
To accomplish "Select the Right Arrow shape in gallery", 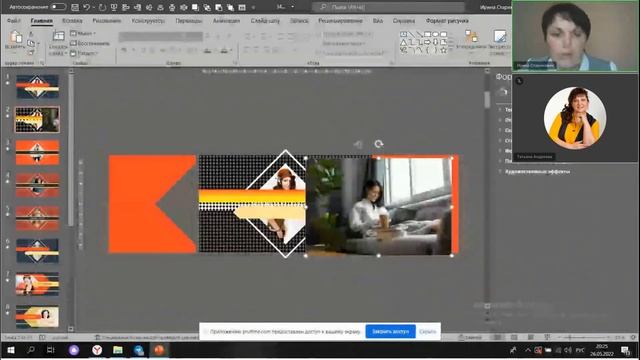I will (x=427, y=42).
